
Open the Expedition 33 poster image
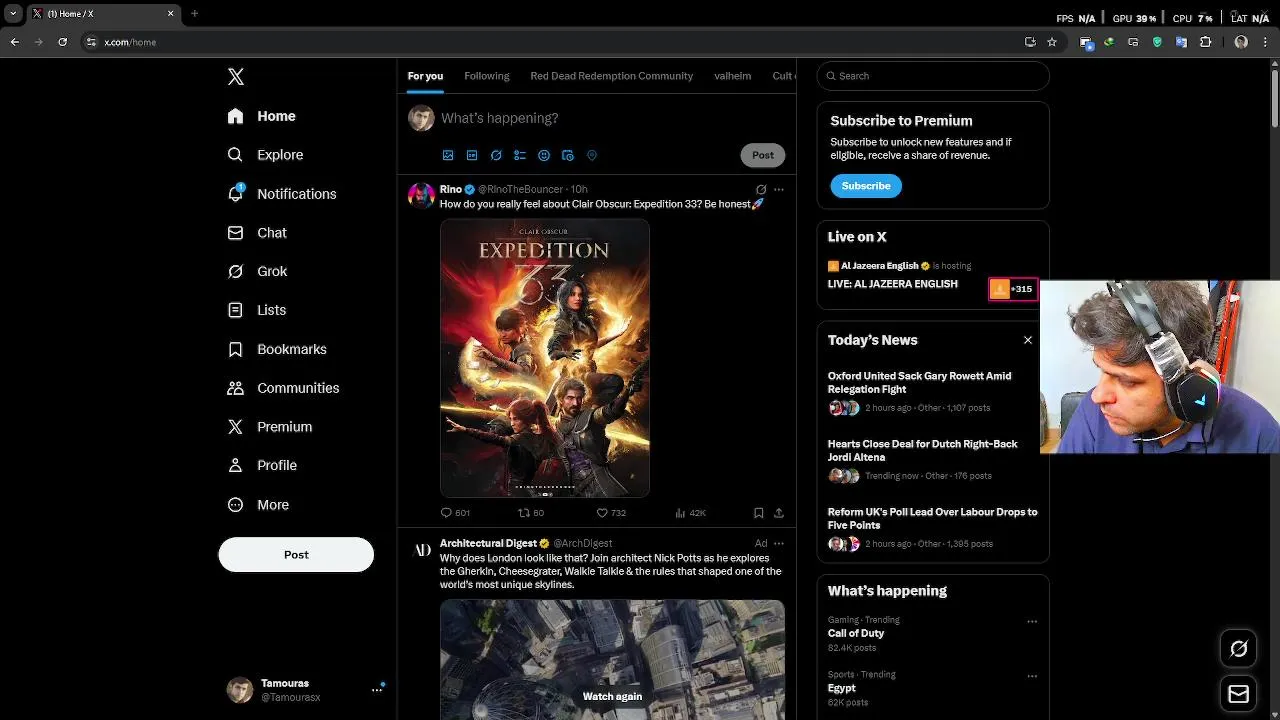click(545, 358)
